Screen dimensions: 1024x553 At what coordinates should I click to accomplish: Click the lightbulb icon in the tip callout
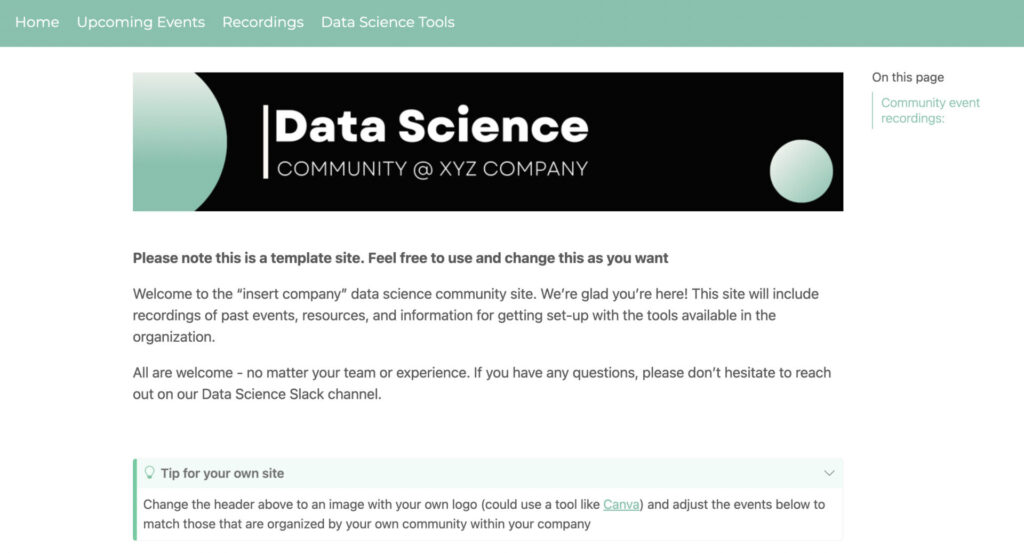point(150,472)
